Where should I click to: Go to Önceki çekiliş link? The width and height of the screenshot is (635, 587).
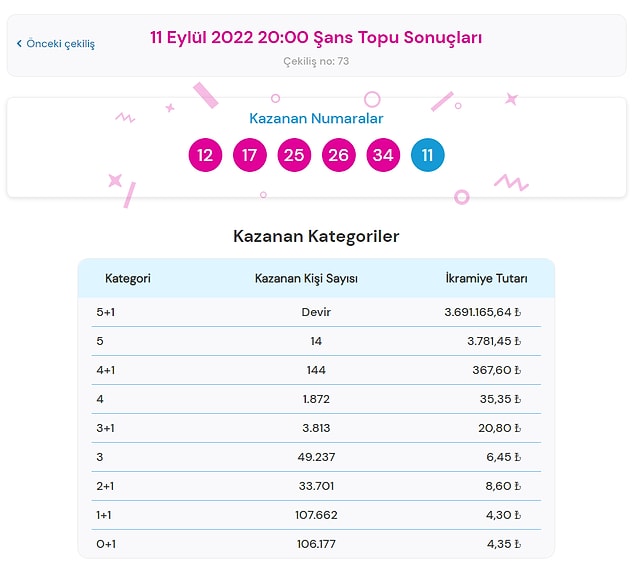(x=55, y=43)
